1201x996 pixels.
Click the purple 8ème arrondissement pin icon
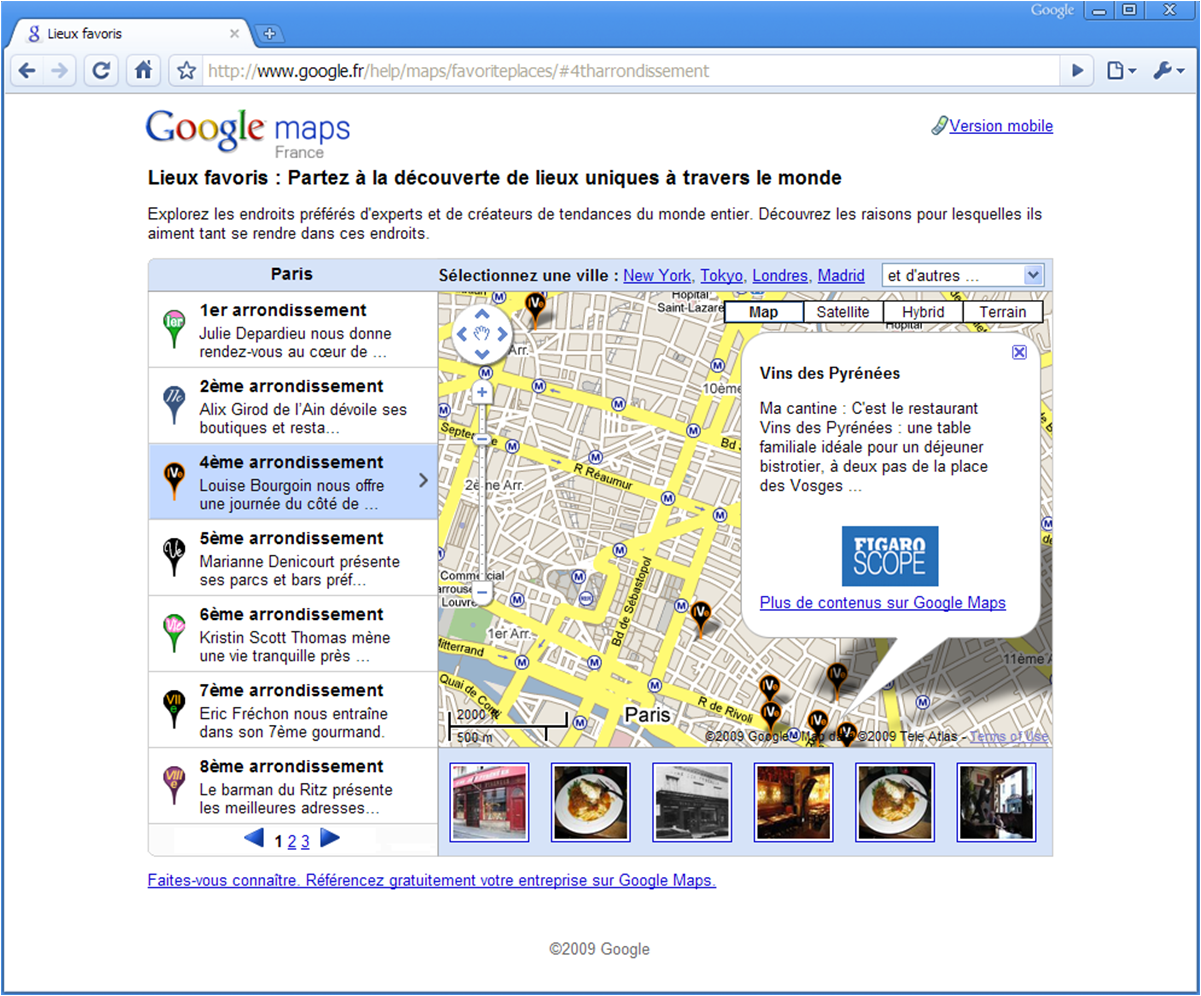click(x=174, y=785)
